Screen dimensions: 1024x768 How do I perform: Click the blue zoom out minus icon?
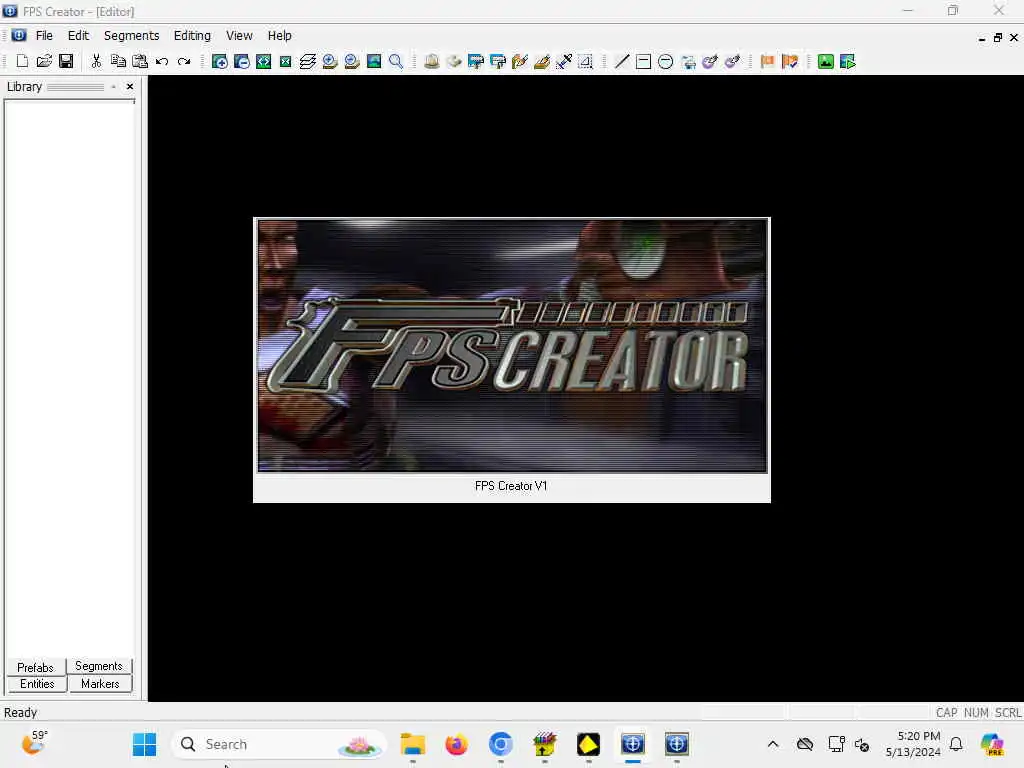tap(242, 61)
